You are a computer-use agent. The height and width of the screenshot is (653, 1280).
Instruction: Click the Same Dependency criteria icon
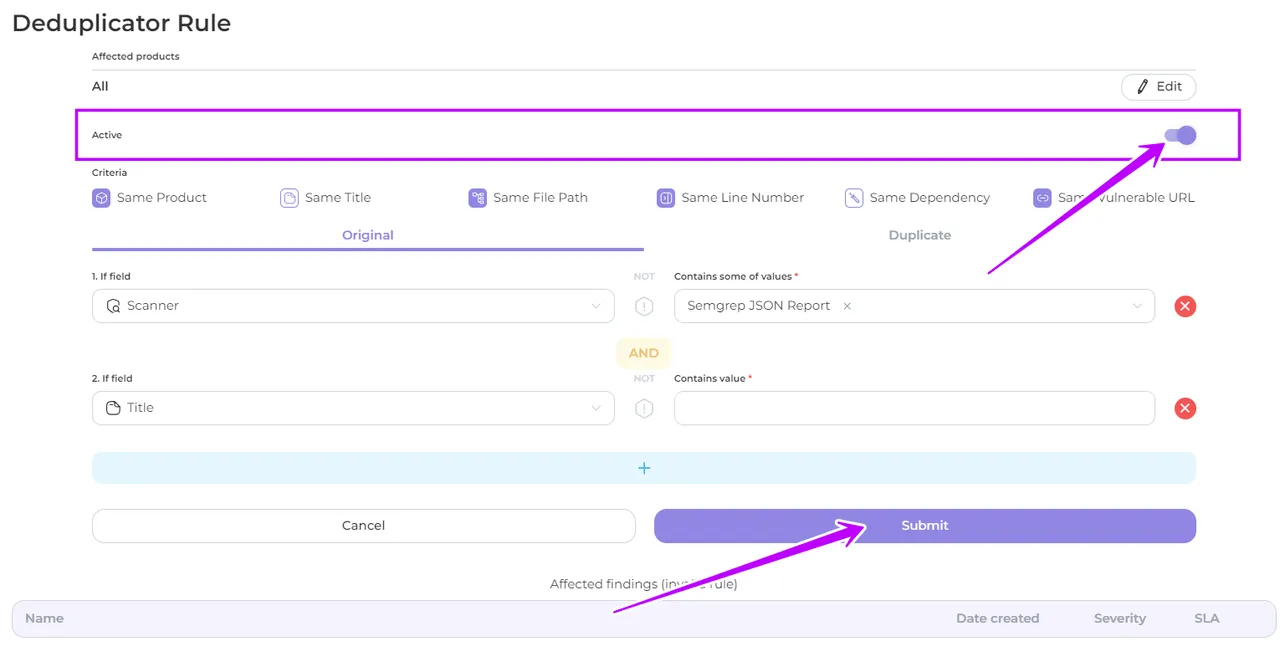tap(854, 198)
